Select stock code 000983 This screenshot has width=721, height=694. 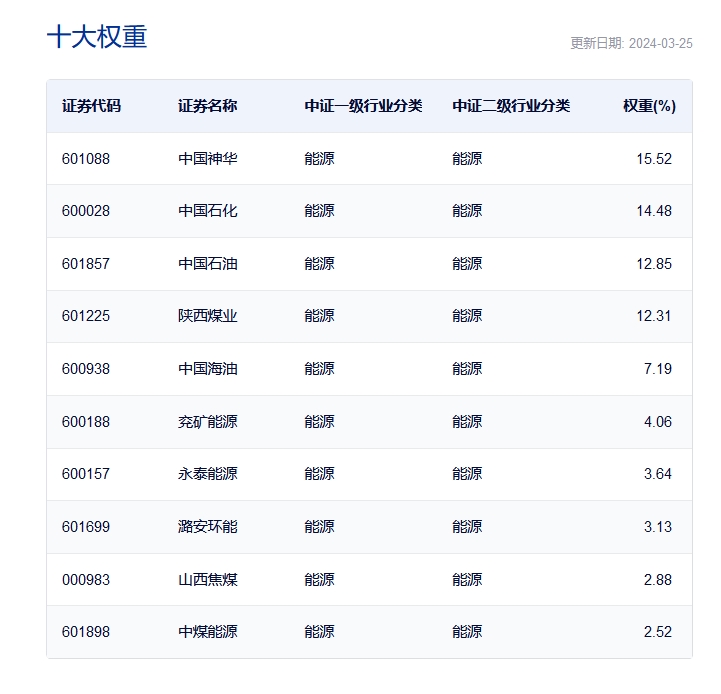tap(86, 579)
